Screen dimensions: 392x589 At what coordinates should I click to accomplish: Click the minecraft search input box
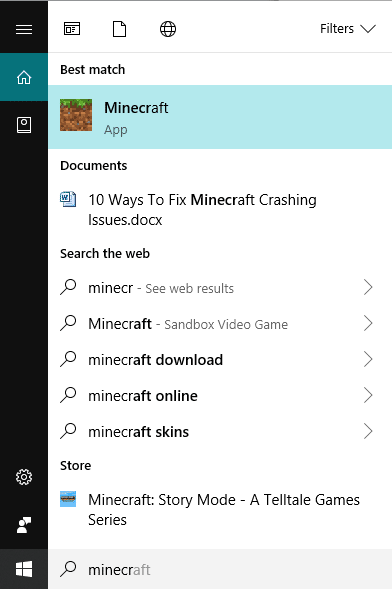pyautogui.click(x=220, y=569)
